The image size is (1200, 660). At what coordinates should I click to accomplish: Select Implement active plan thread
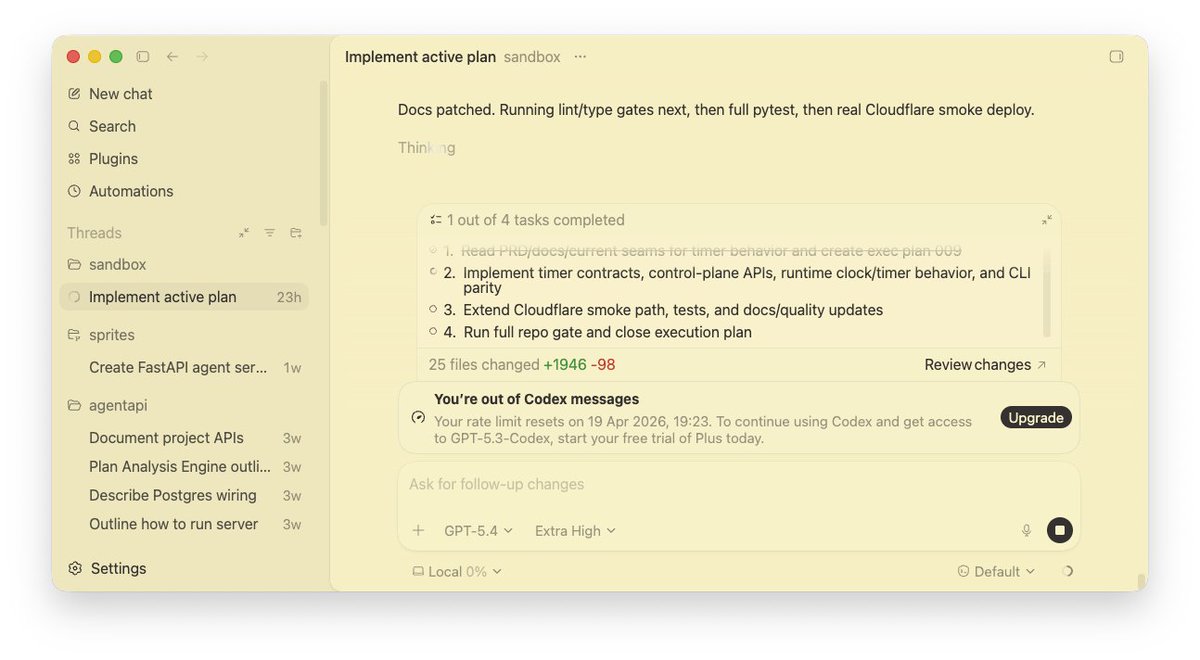(x=184, y=297)
